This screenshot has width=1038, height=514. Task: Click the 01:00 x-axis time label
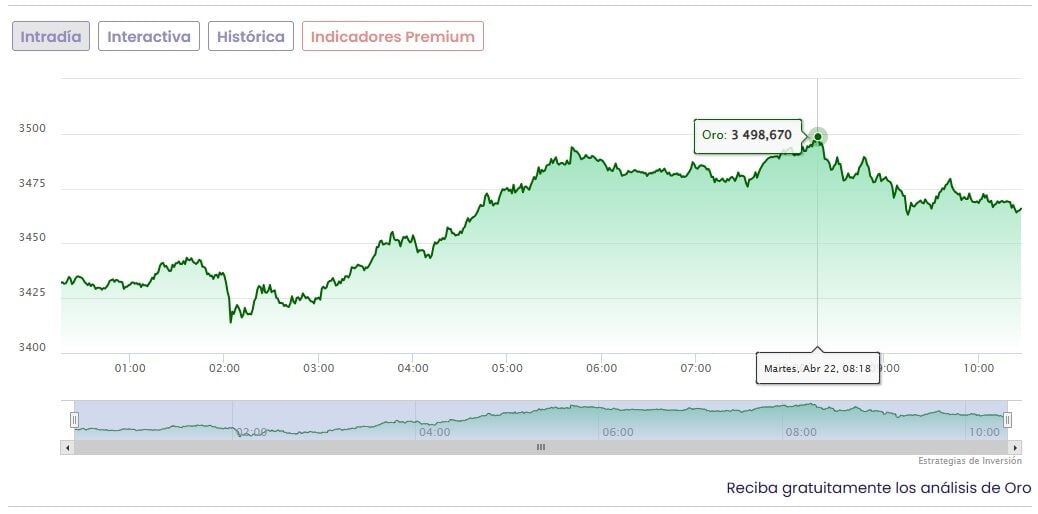click(x=130, y=368)
